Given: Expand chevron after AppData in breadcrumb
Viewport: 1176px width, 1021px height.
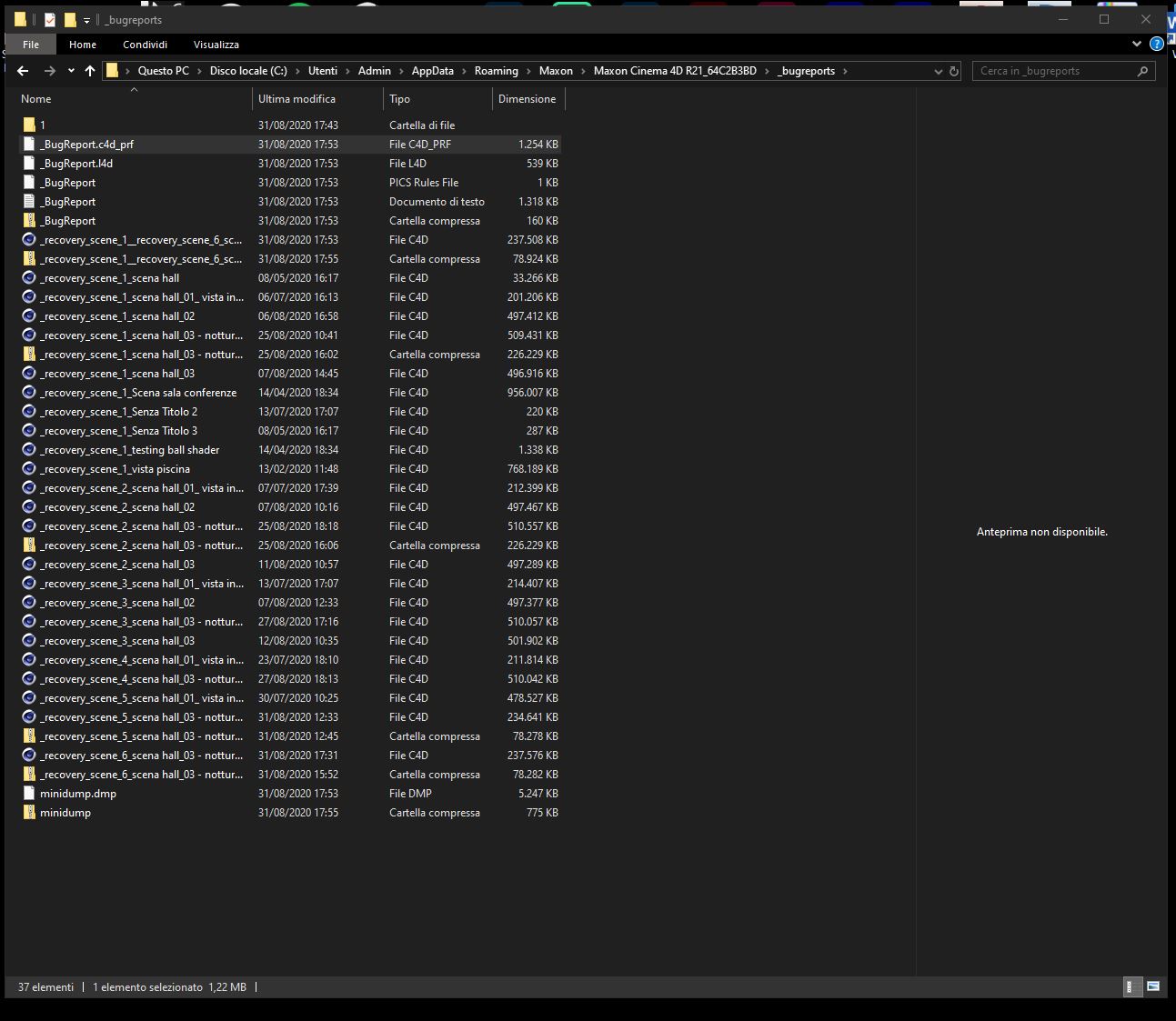Looking at the screenshot, I should (464, 71).
